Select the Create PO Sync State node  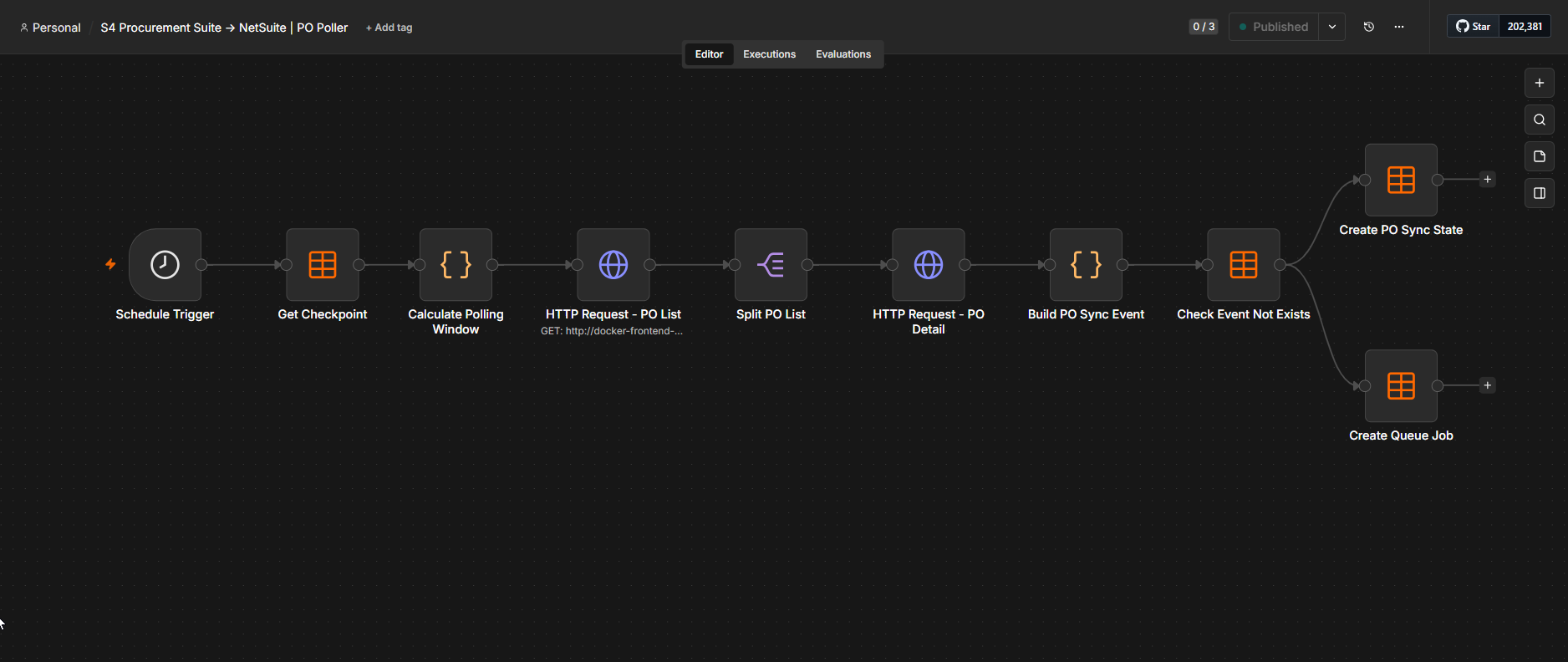[x=1401, y=180]
